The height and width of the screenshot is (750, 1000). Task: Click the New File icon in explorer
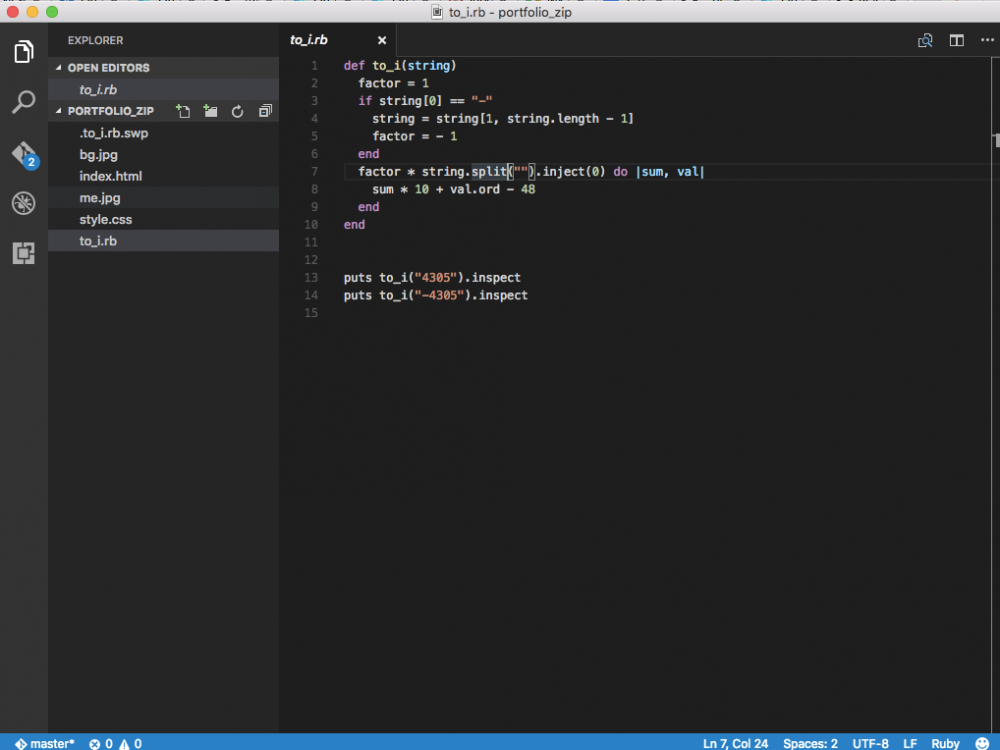tap(183, 111)
